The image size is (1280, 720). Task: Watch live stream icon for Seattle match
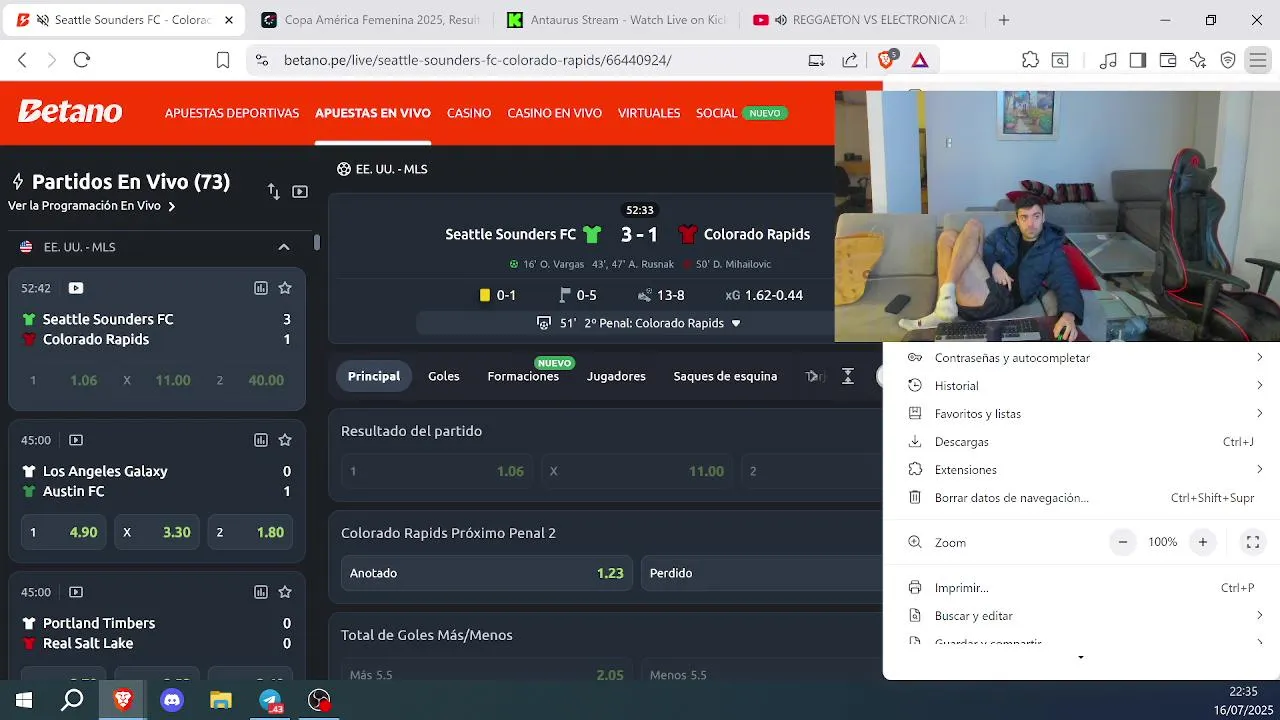(x=76, y=288)
